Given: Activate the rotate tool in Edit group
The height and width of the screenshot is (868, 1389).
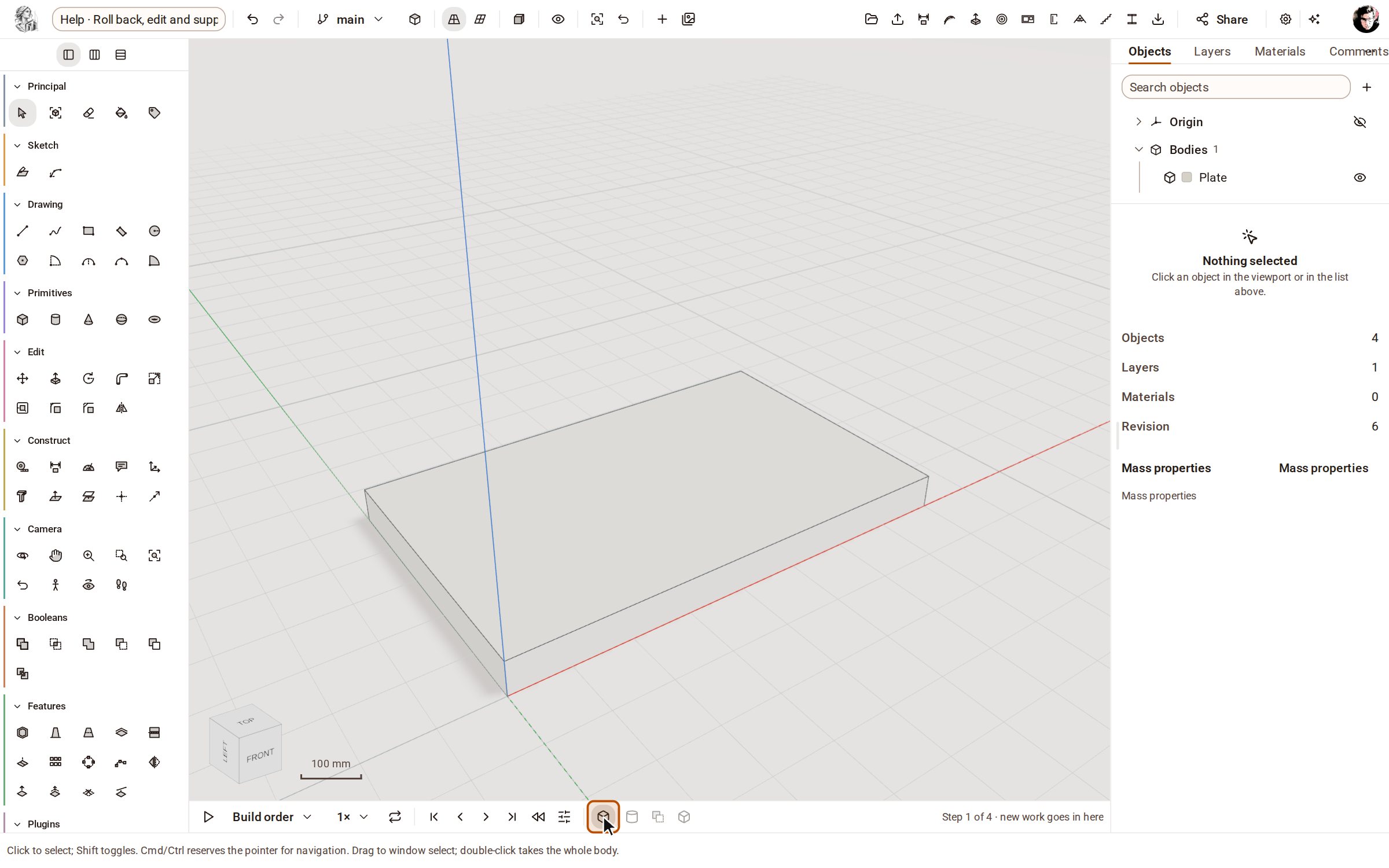Looking at the screenshot, I should [89, 378].
